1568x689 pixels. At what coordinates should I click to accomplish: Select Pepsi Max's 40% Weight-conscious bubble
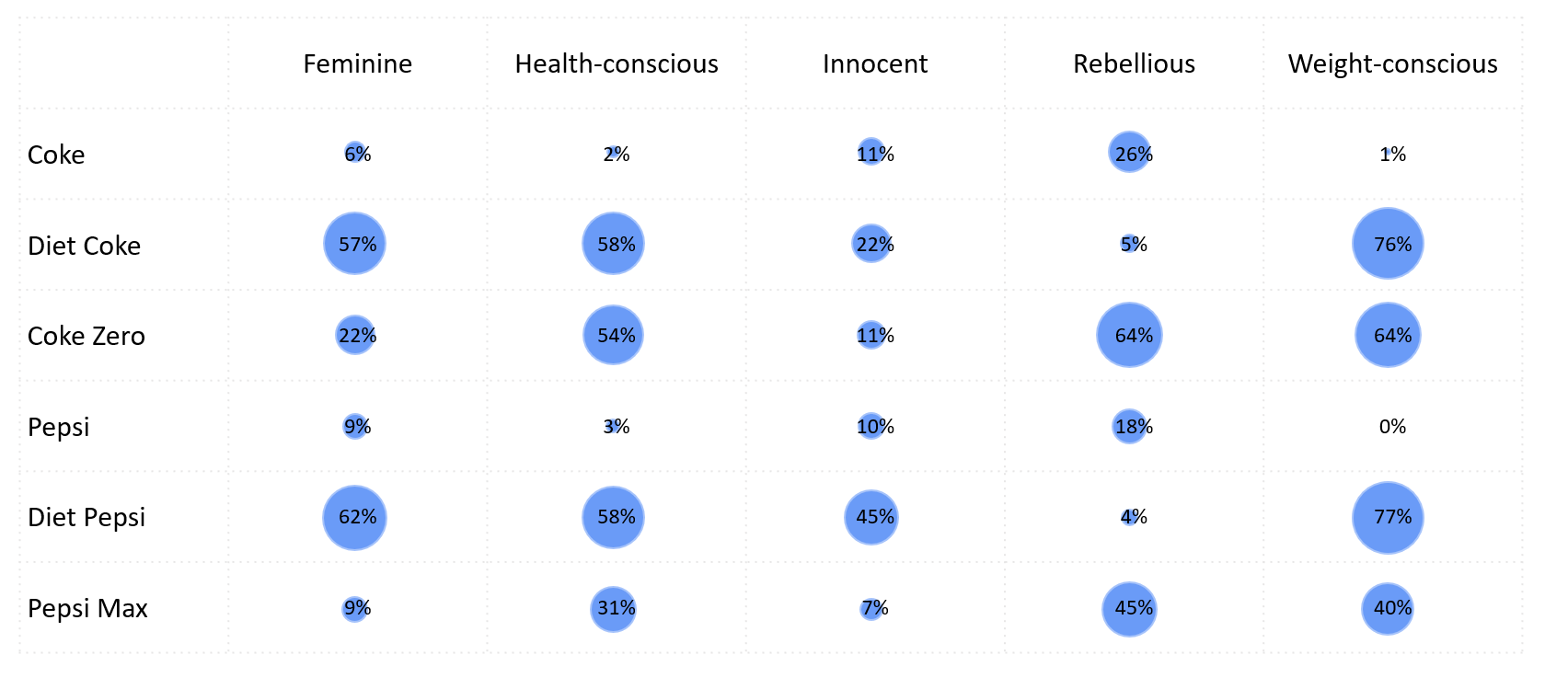(x=1388, y=608)
